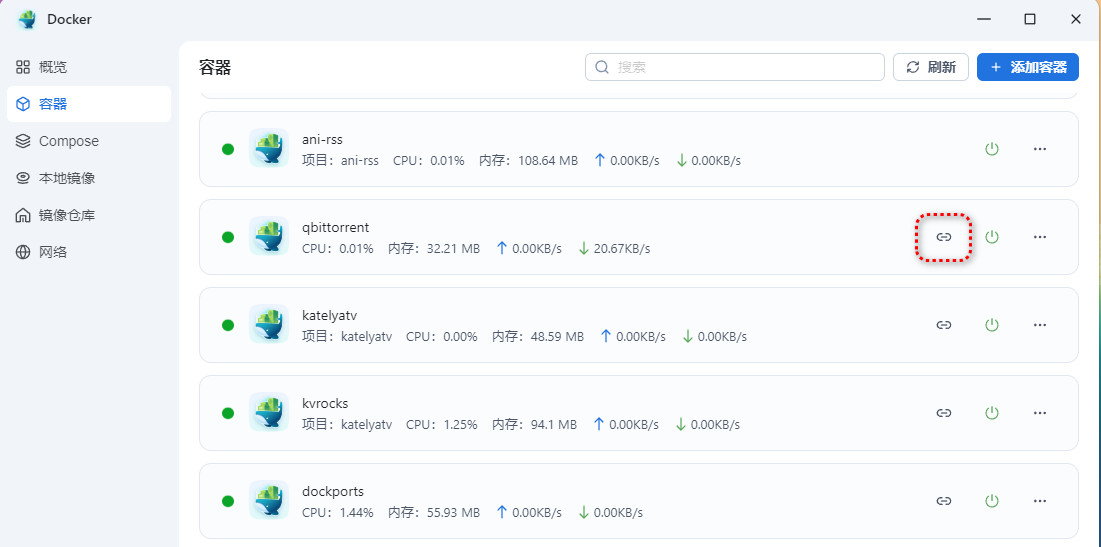Open the qbittorrent container web link
Screen dimensions: 1101x547
(943, 237)
